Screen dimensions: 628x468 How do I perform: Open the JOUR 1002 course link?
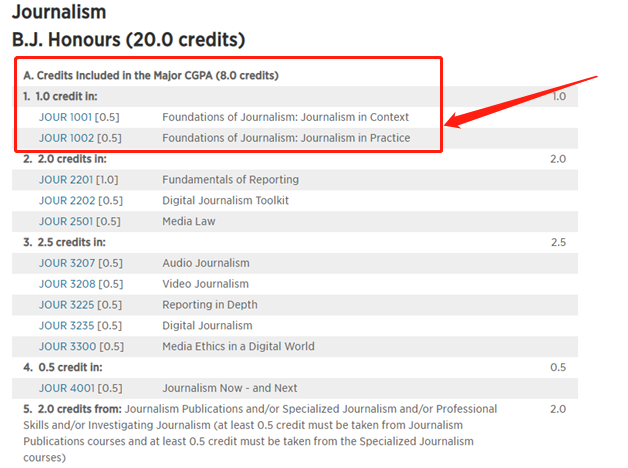[65, 138]
